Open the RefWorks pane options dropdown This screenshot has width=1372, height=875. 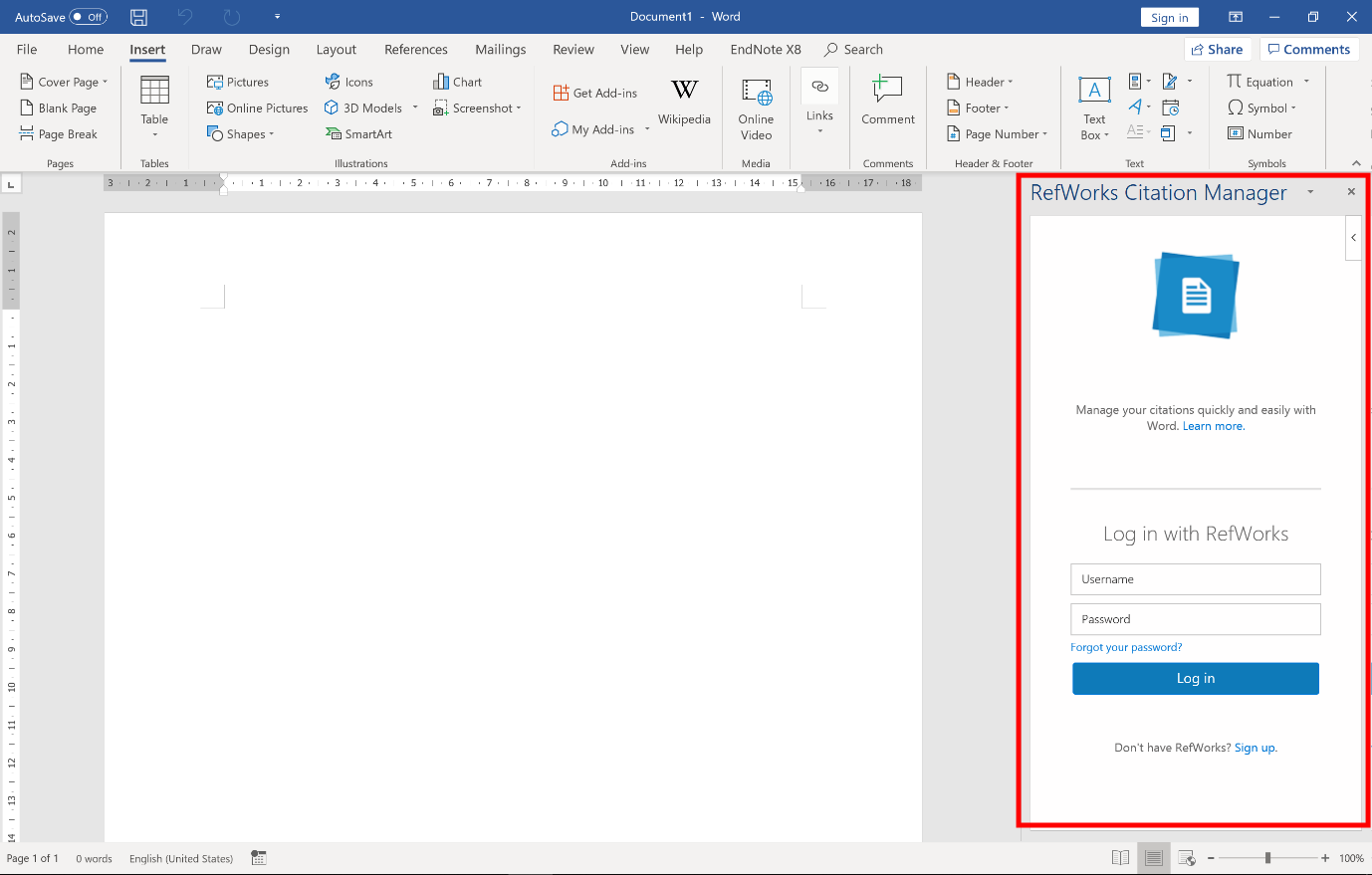pos(1310,192)
